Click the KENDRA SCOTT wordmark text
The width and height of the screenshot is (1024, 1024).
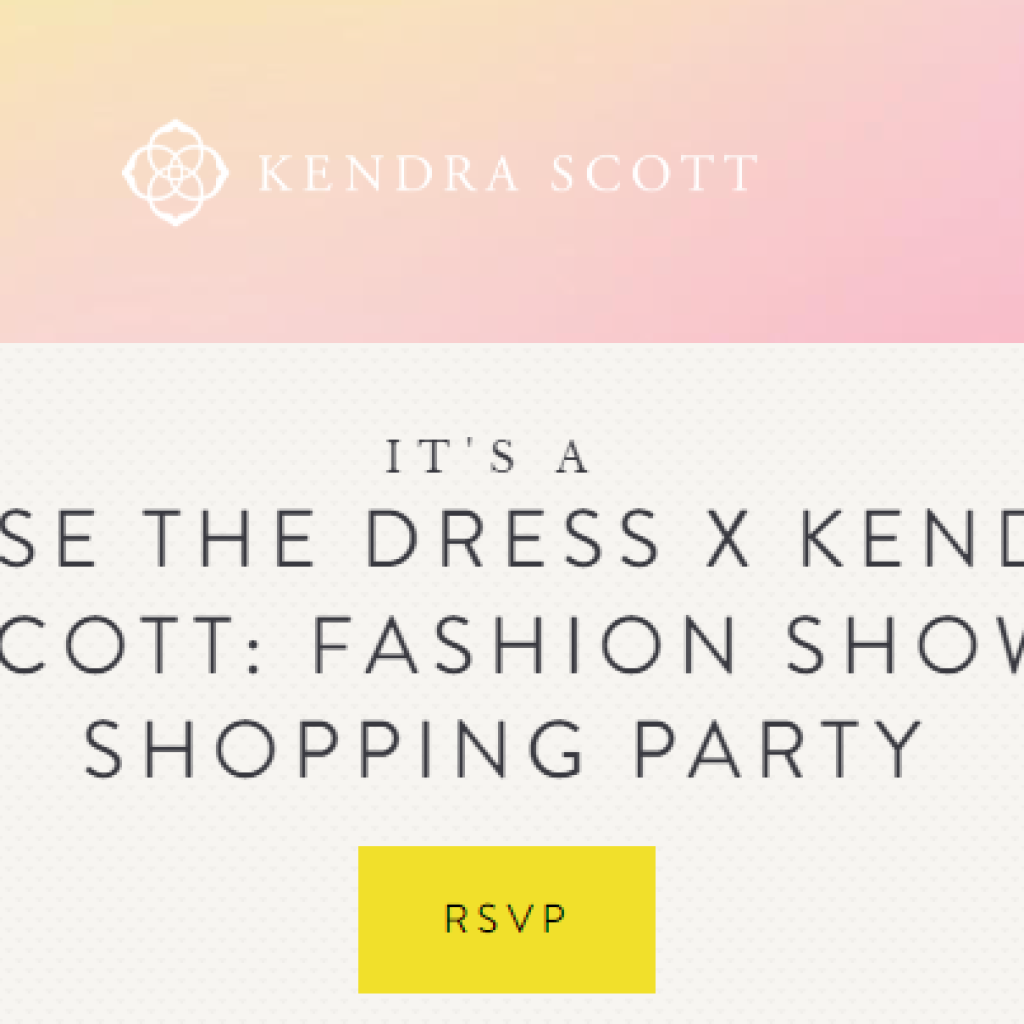point(506,172)
